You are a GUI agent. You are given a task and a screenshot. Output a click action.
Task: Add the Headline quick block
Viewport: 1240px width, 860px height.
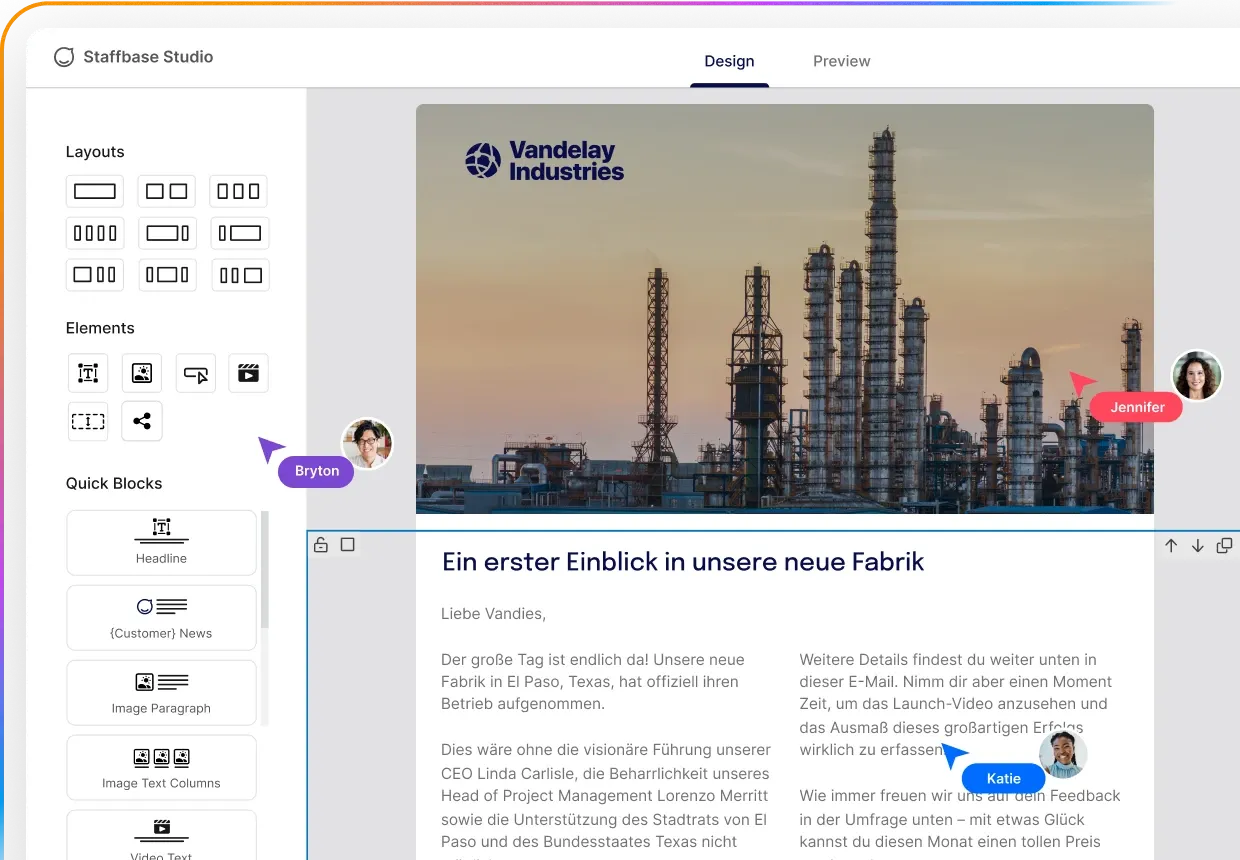pos(160,542)
